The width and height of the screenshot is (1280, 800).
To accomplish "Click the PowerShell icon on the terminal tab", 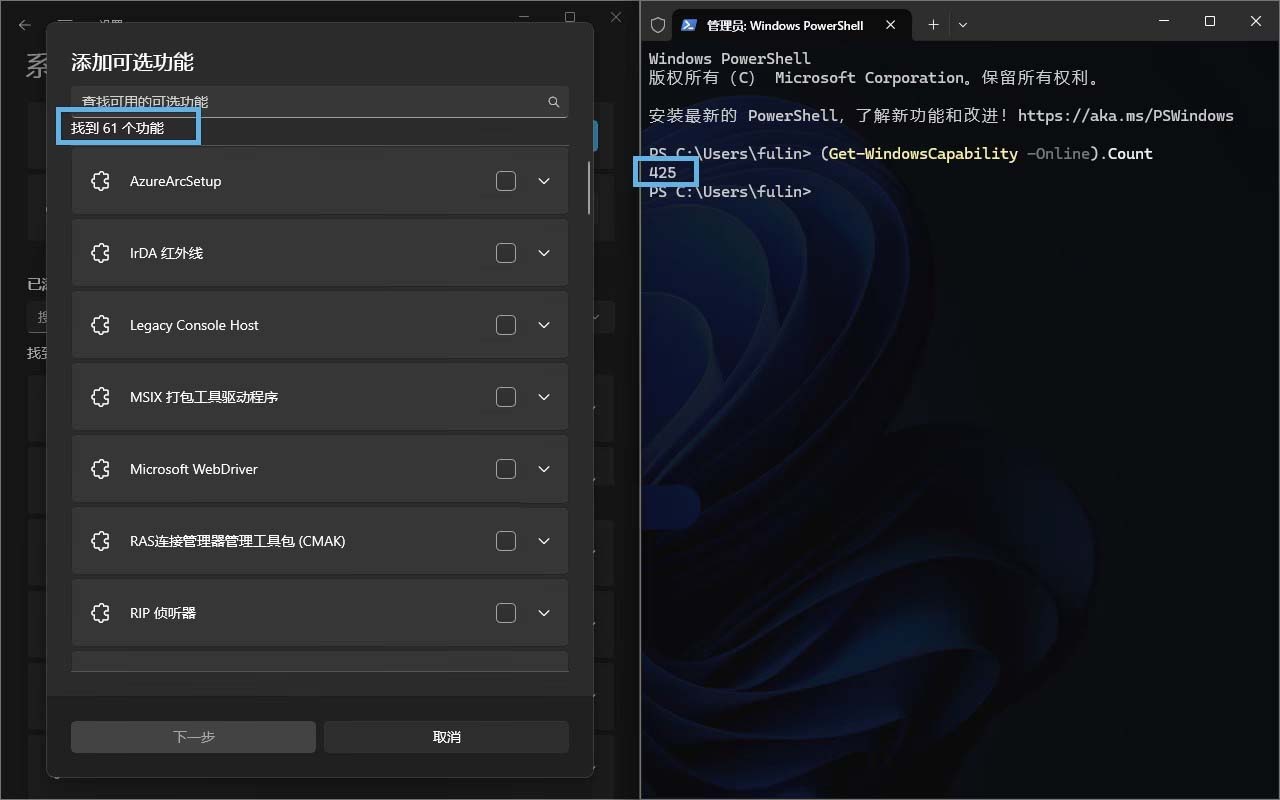I will (689, 25).
